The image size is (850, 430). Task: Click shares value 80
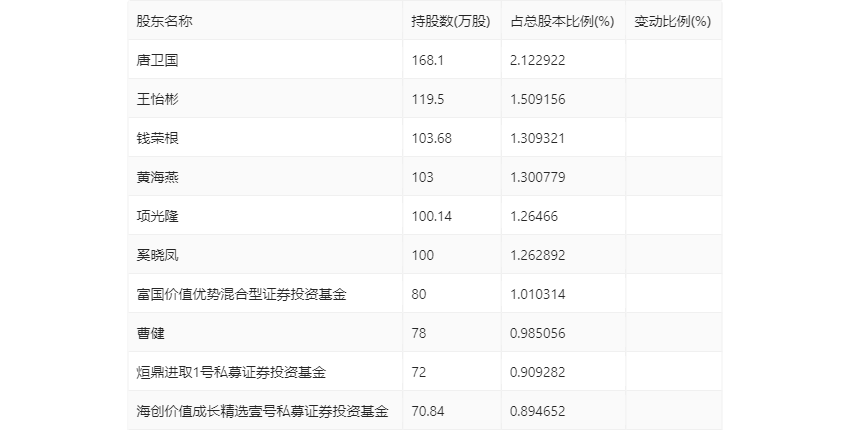coord(419,294)
